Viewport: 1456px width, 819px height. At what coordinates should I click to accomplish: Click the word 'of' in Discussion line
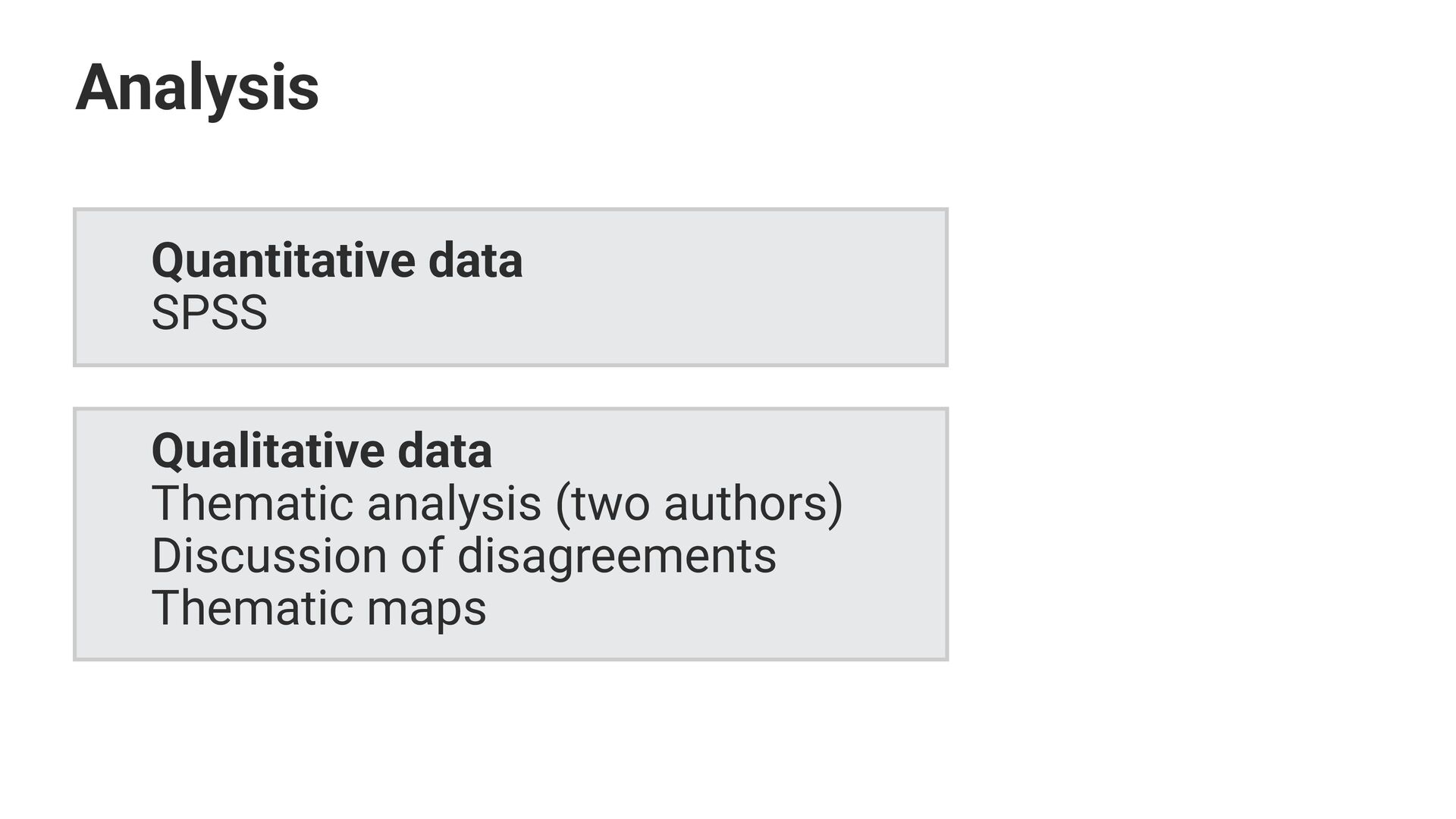pos(422,556)
